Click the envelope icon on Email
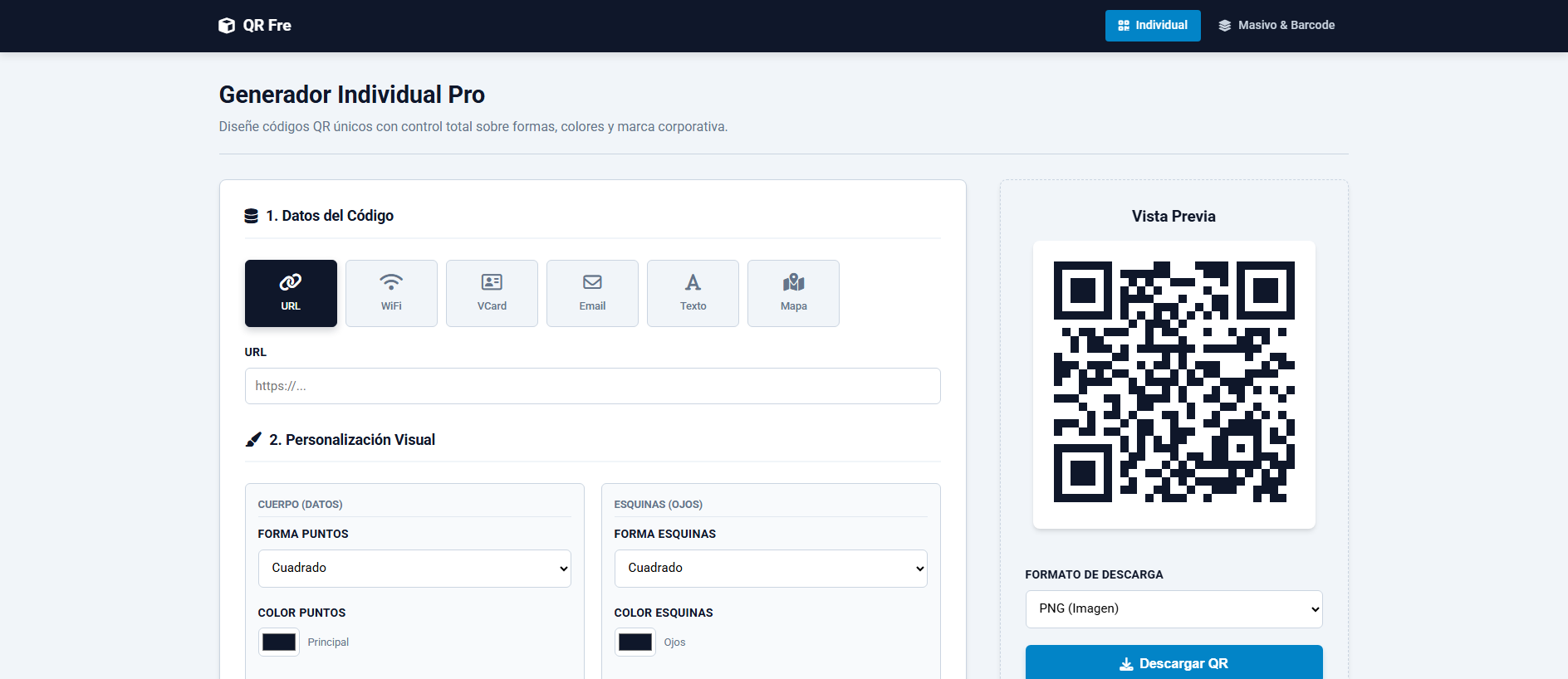The height and width of the screenshot is (679, 1568). coord(592,282)
